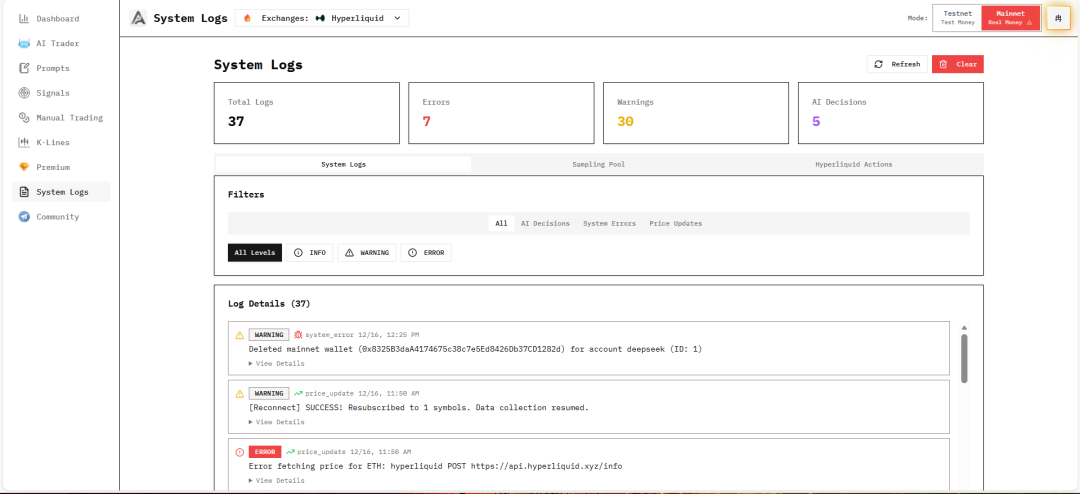Screen dimensions: 1080x494
Task: Click the trash can icon in Clear
Action: [943, 64]
